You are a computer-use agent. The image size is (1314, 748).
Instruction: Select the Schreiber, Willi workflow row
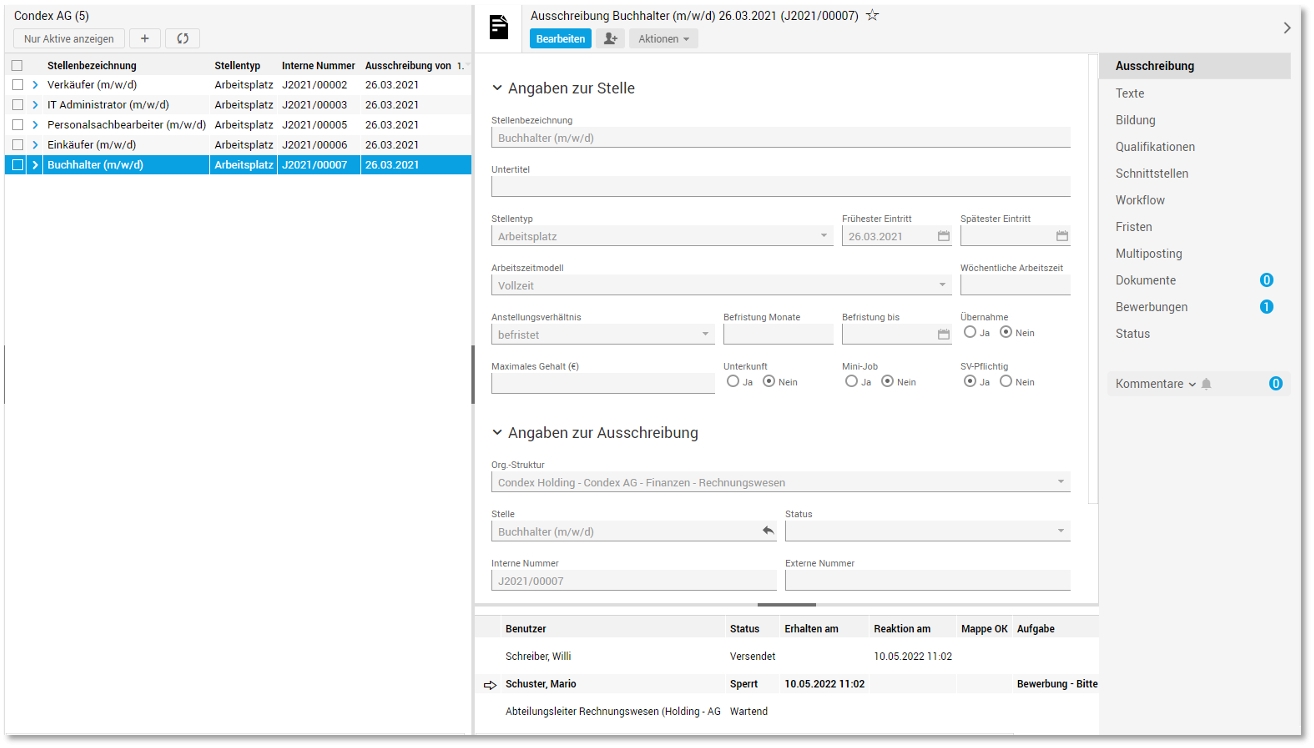[x=787, y=657]
